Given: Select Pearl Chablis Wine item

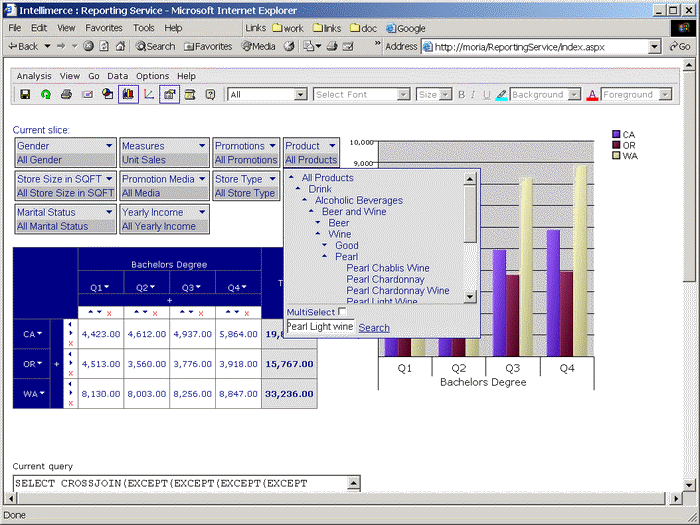Looking at the screenshot, I should click(x=388, y=268).
